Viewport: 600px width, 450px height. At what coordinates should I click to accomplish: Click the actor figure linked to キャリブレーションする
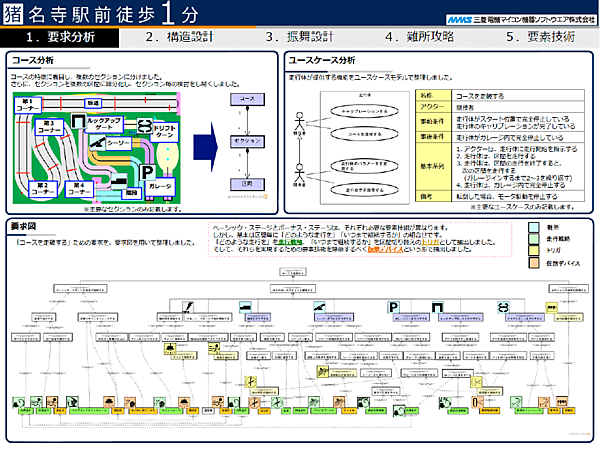(x=299, y=123)
